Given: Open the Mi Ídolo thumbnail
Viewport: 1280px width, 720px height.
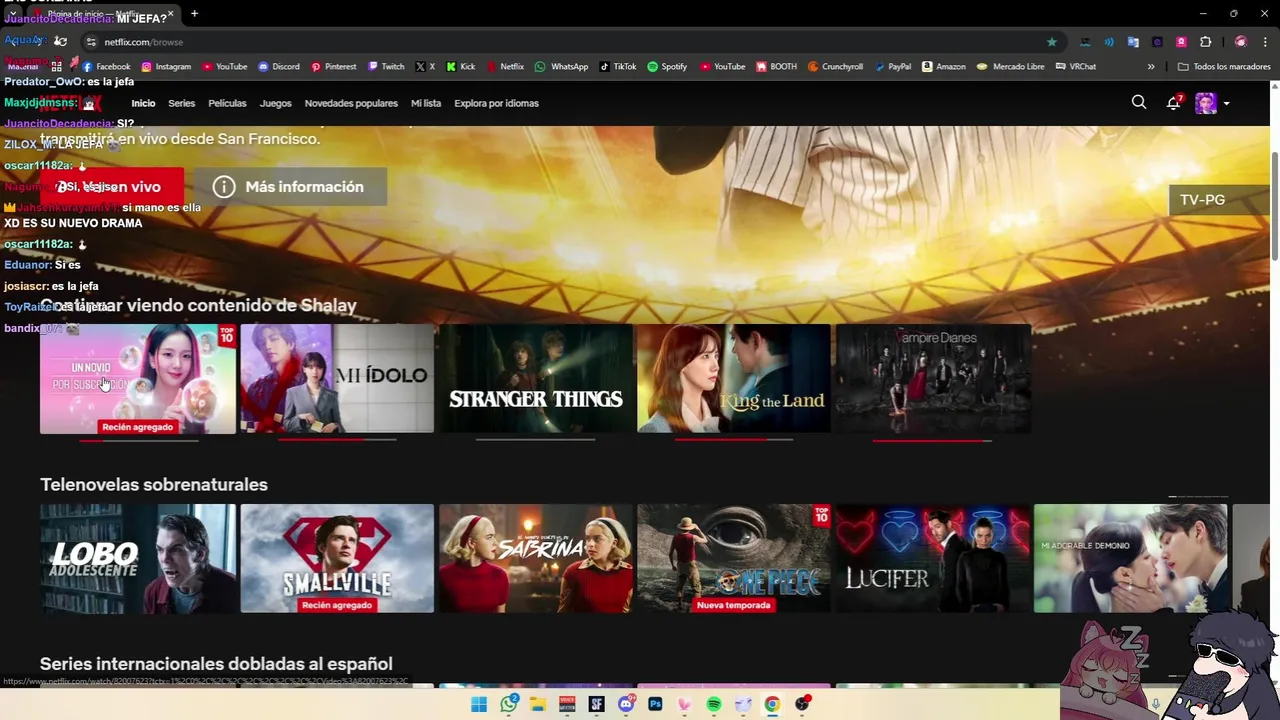Looking at the screenshot, I should coord(337,379).
